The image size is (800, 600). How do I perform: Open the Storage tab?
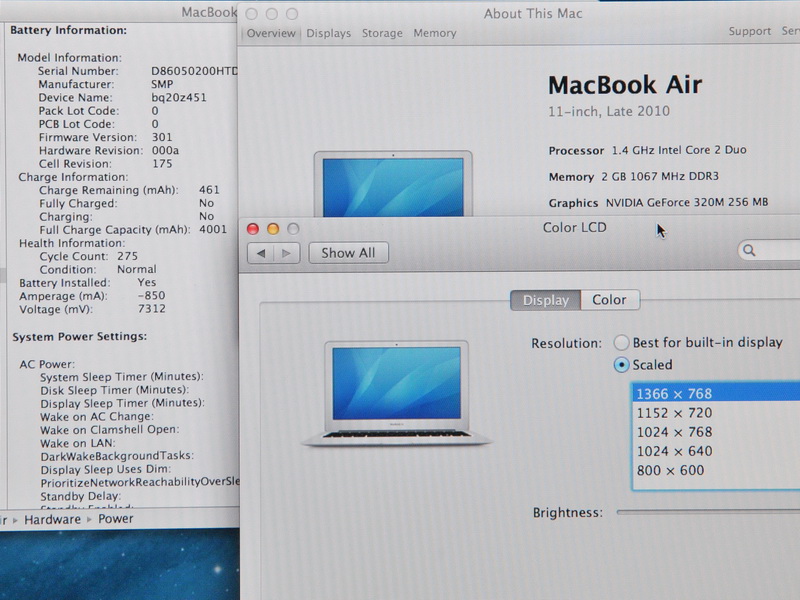point(382,34)
